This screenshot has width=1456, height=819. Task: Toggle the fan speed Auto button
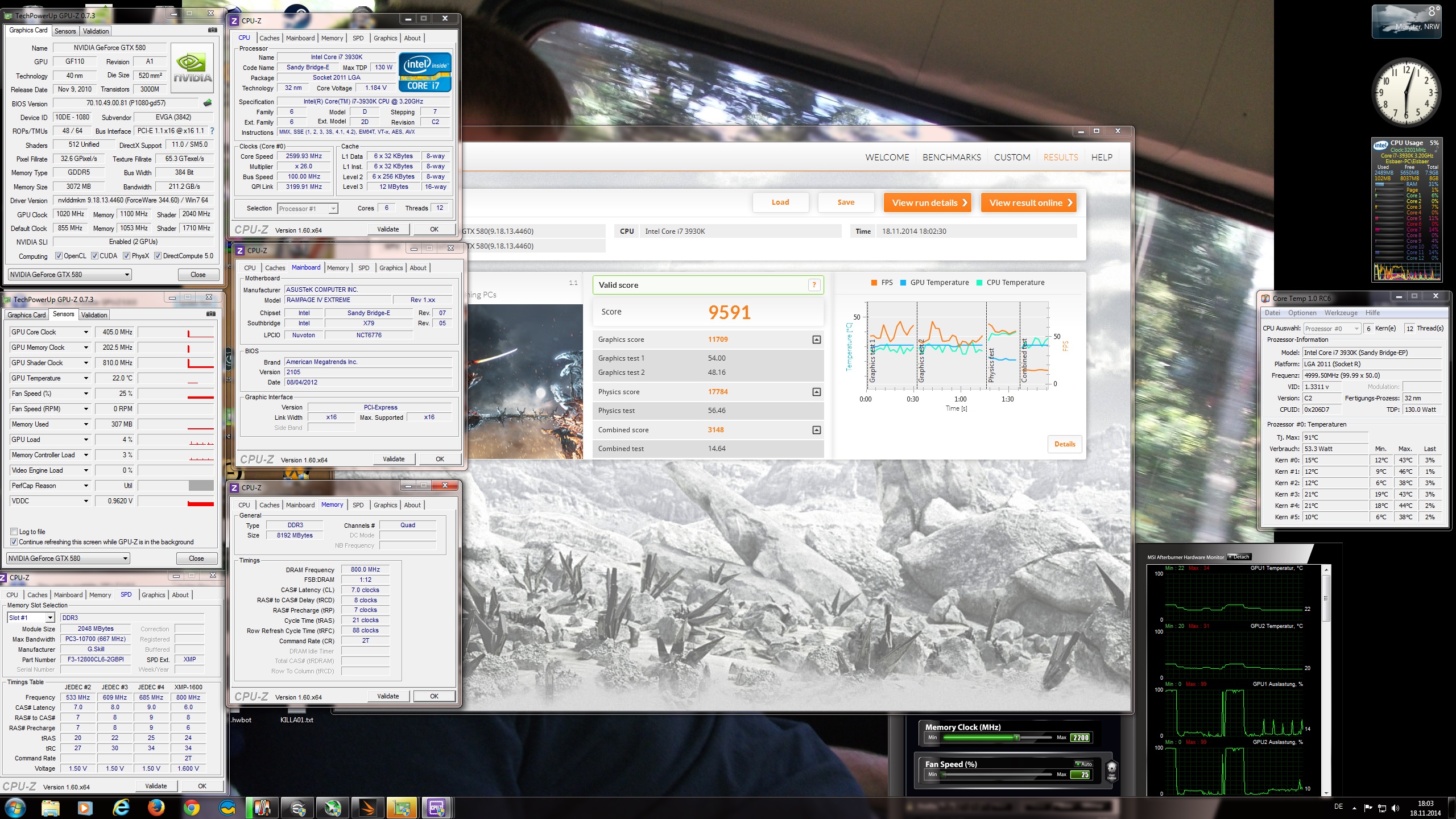point(1084,764)
